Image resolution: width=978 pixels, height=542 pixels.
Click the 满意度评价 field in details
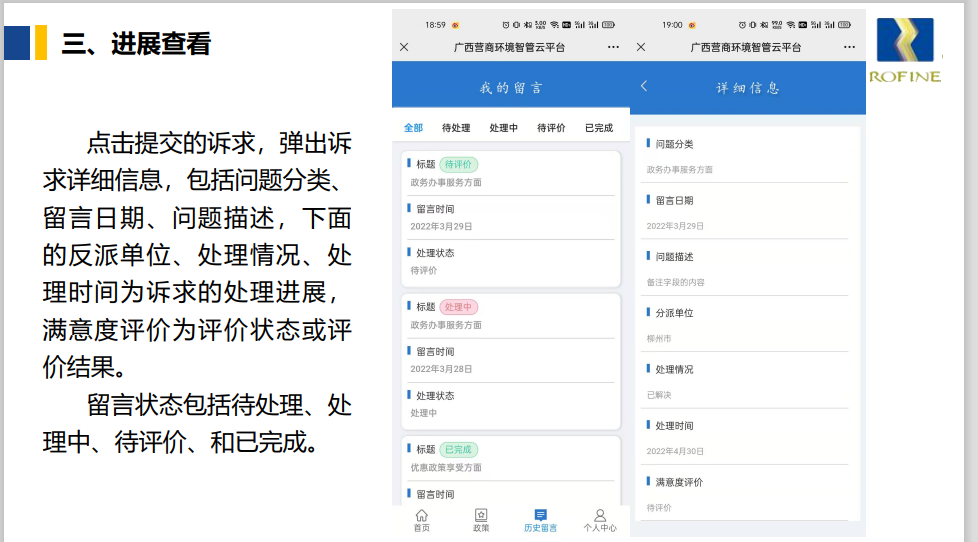[748, 494]
